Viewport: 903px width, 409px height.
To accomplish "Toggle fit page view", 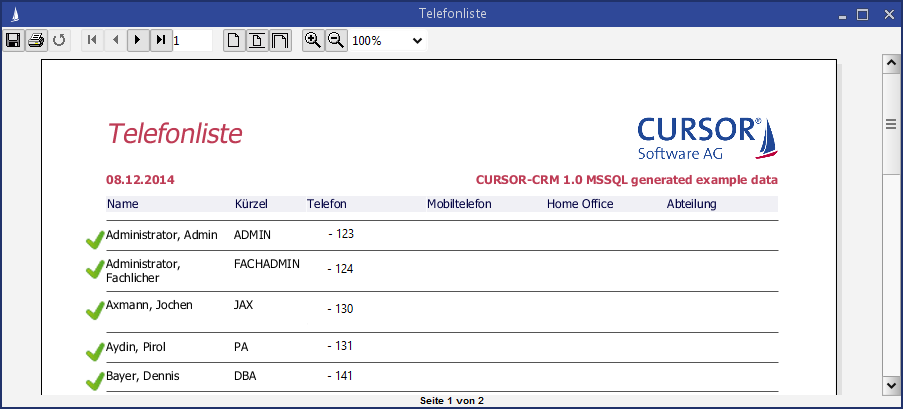I will pos(257,40).
